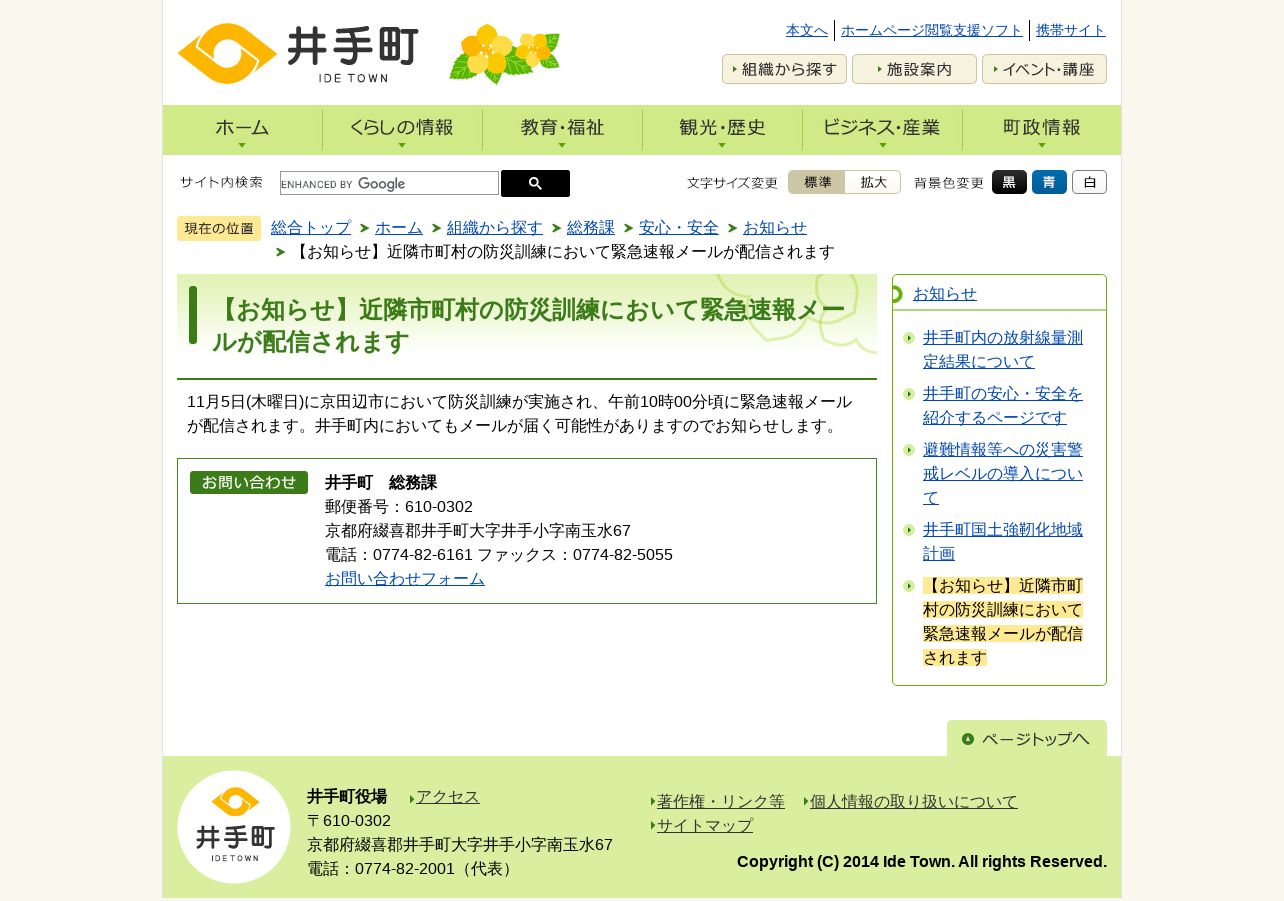Open the 著作権・リンク等 footer link
The image size is (1284, 901).
(x=721, y=801)
